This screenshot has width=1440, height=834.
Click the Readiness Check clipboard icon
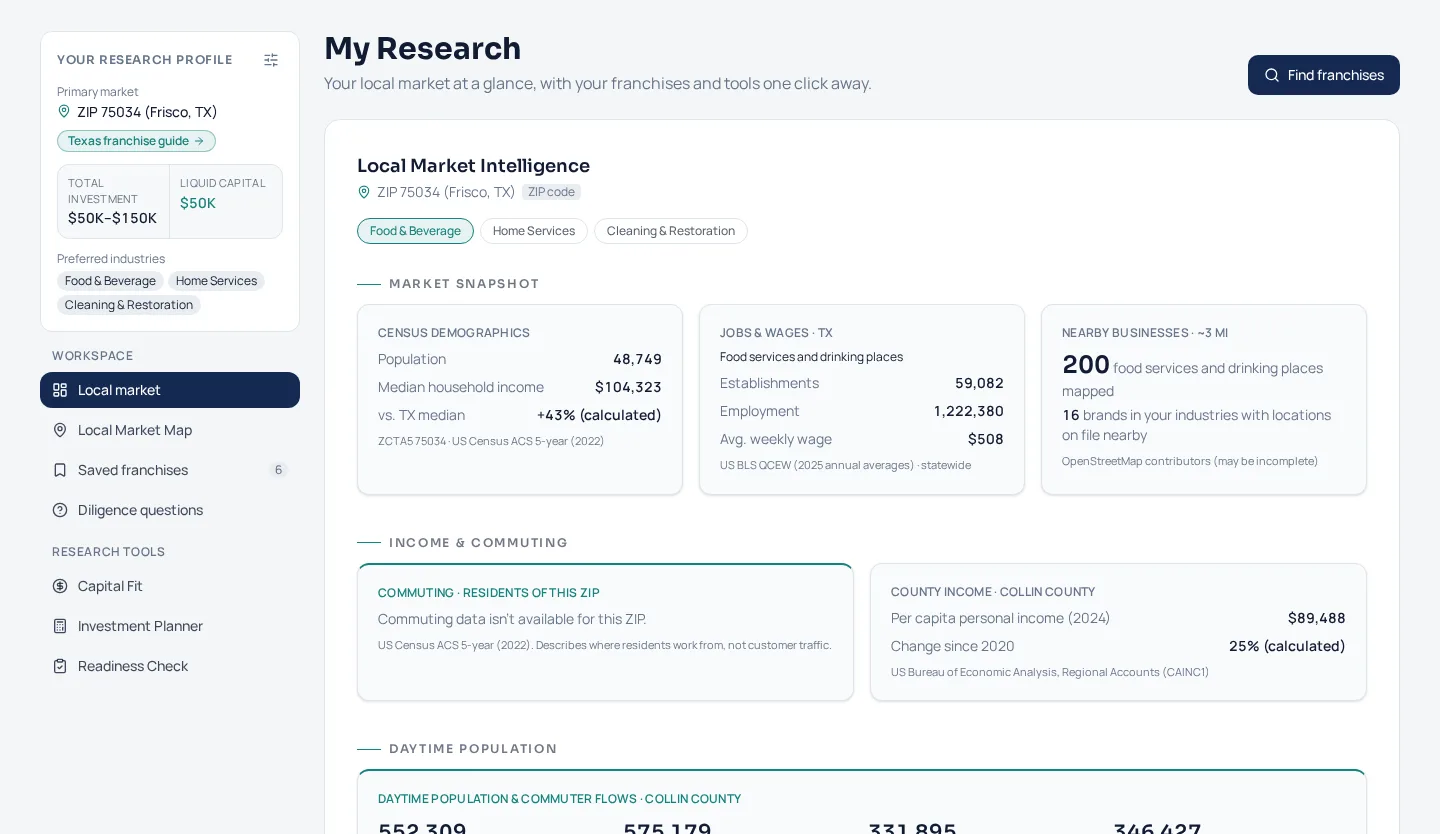[x=60, y=666]
